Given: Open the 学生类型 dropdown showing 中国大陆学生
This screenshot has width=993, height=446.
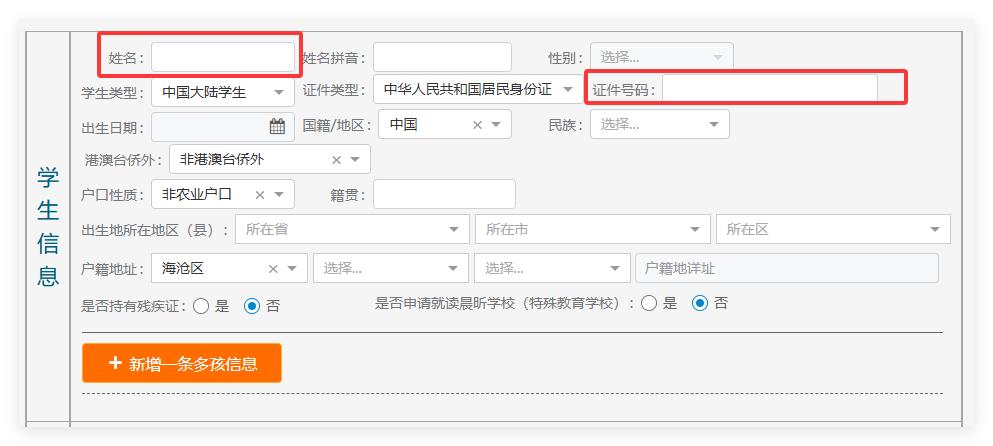Looking at the screenshot, I should [x=223, y=92].
